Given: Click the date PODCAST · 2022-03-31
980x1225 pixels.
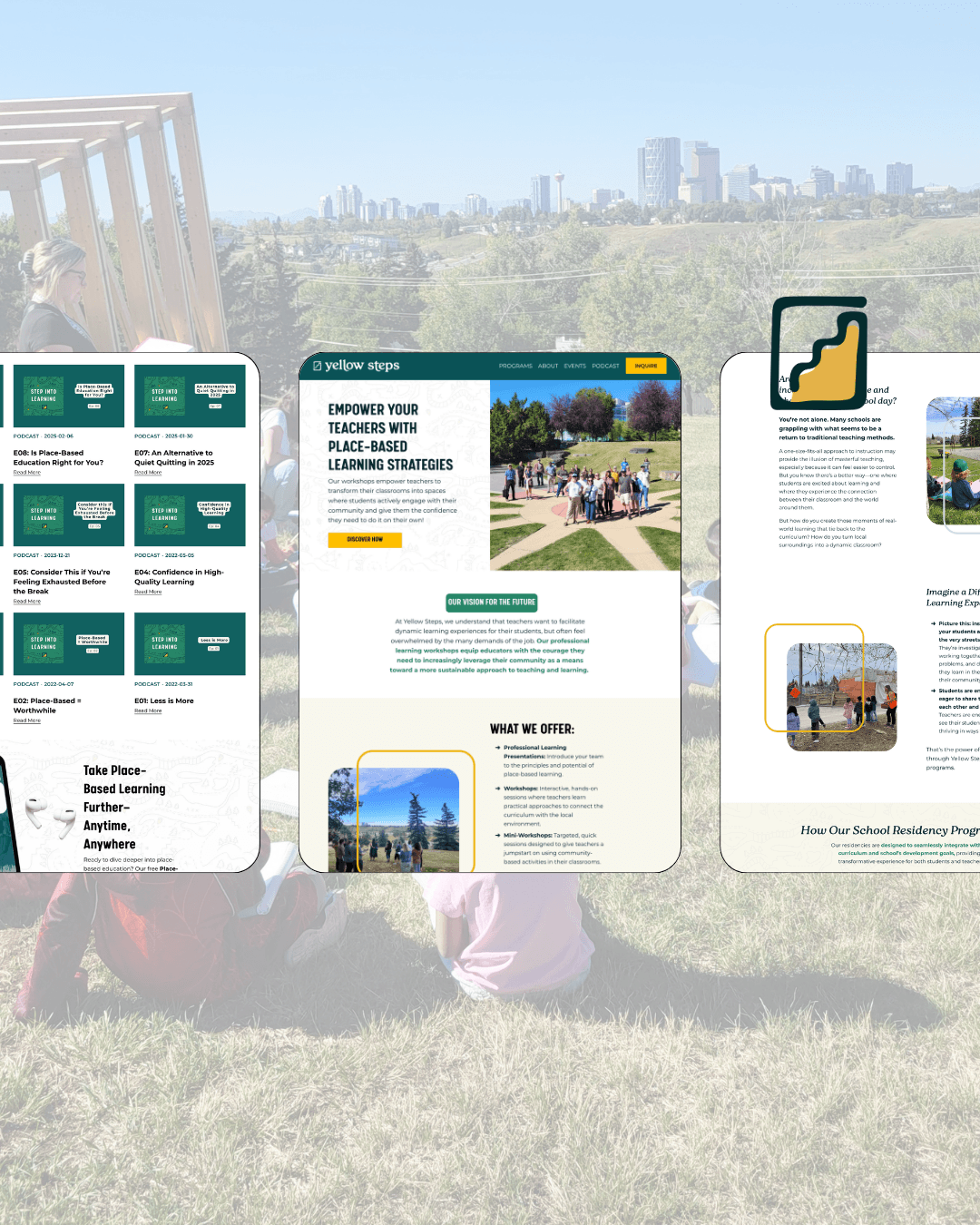Looking at the screenshot, I should (163, 684).
